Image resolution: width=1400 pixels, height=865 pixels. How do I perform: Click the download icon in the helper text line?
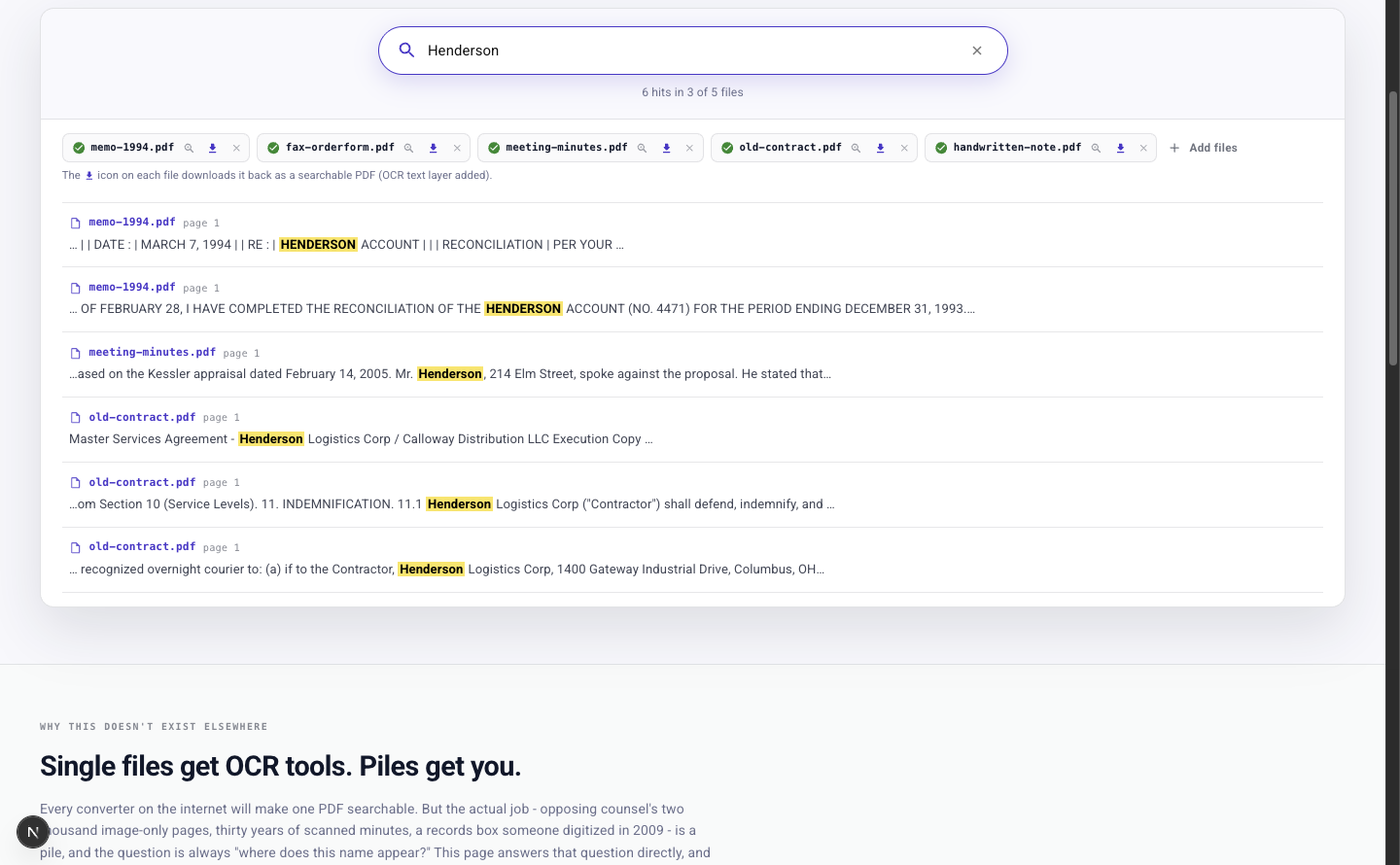point(89,176)
